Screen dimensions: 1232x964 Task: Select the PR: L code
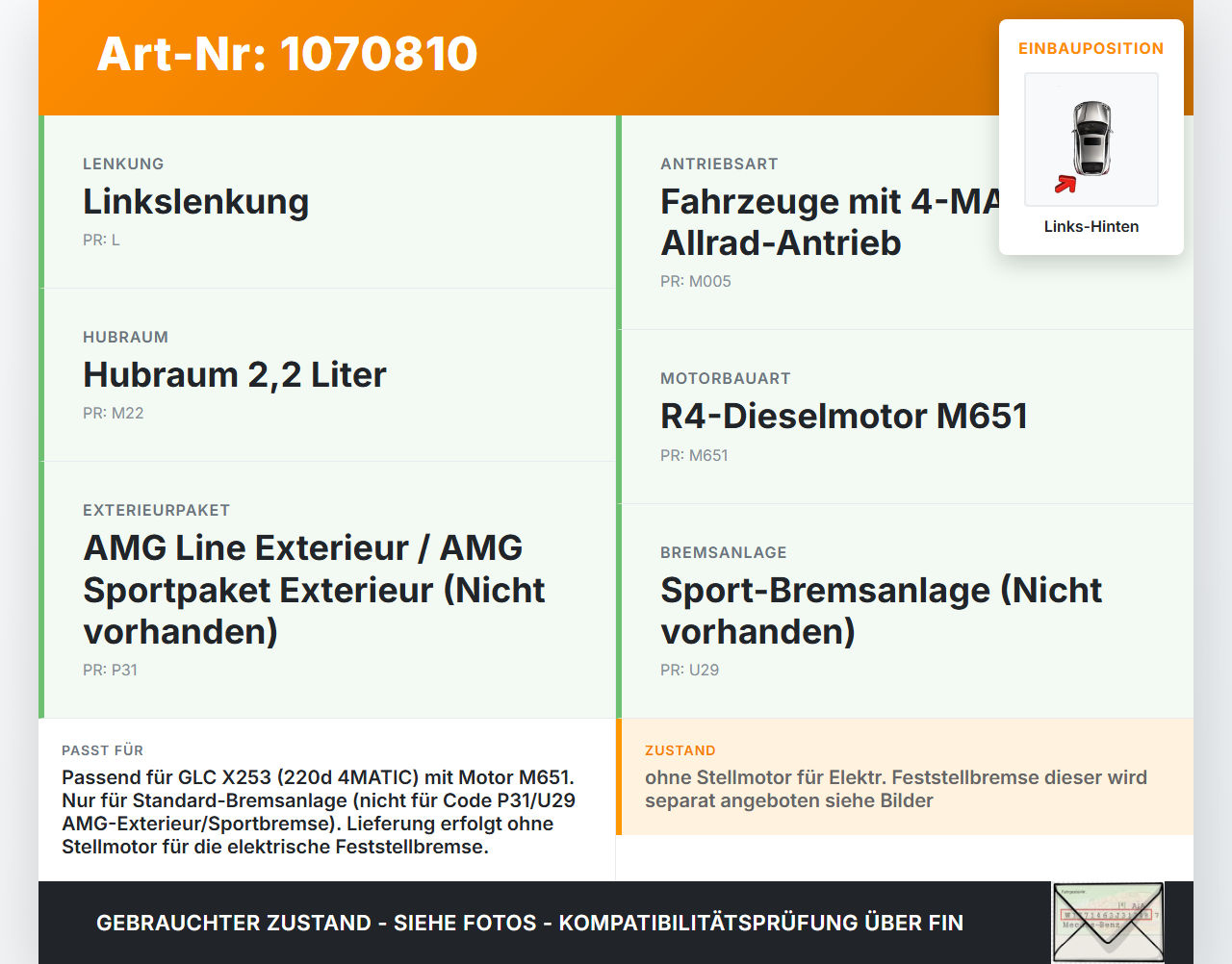(101, 240)
